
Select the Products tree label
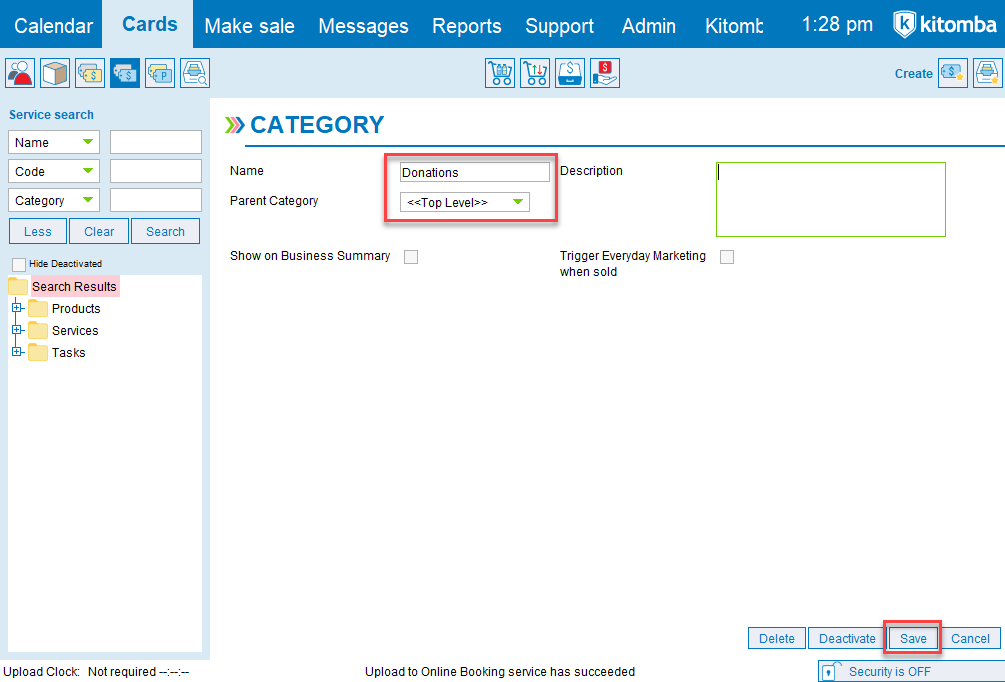pos(76,309)
